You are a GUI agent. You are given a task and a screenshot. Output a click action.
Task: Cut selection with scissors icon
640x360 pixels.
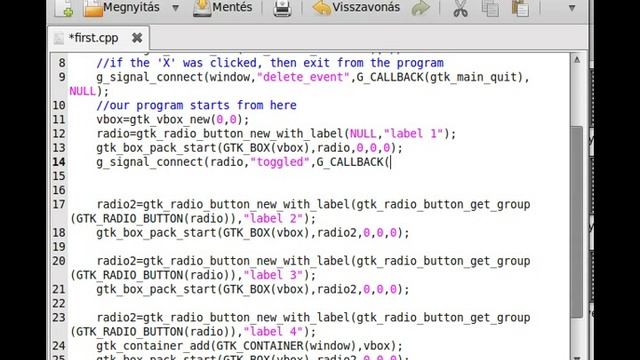pos(460,8)
